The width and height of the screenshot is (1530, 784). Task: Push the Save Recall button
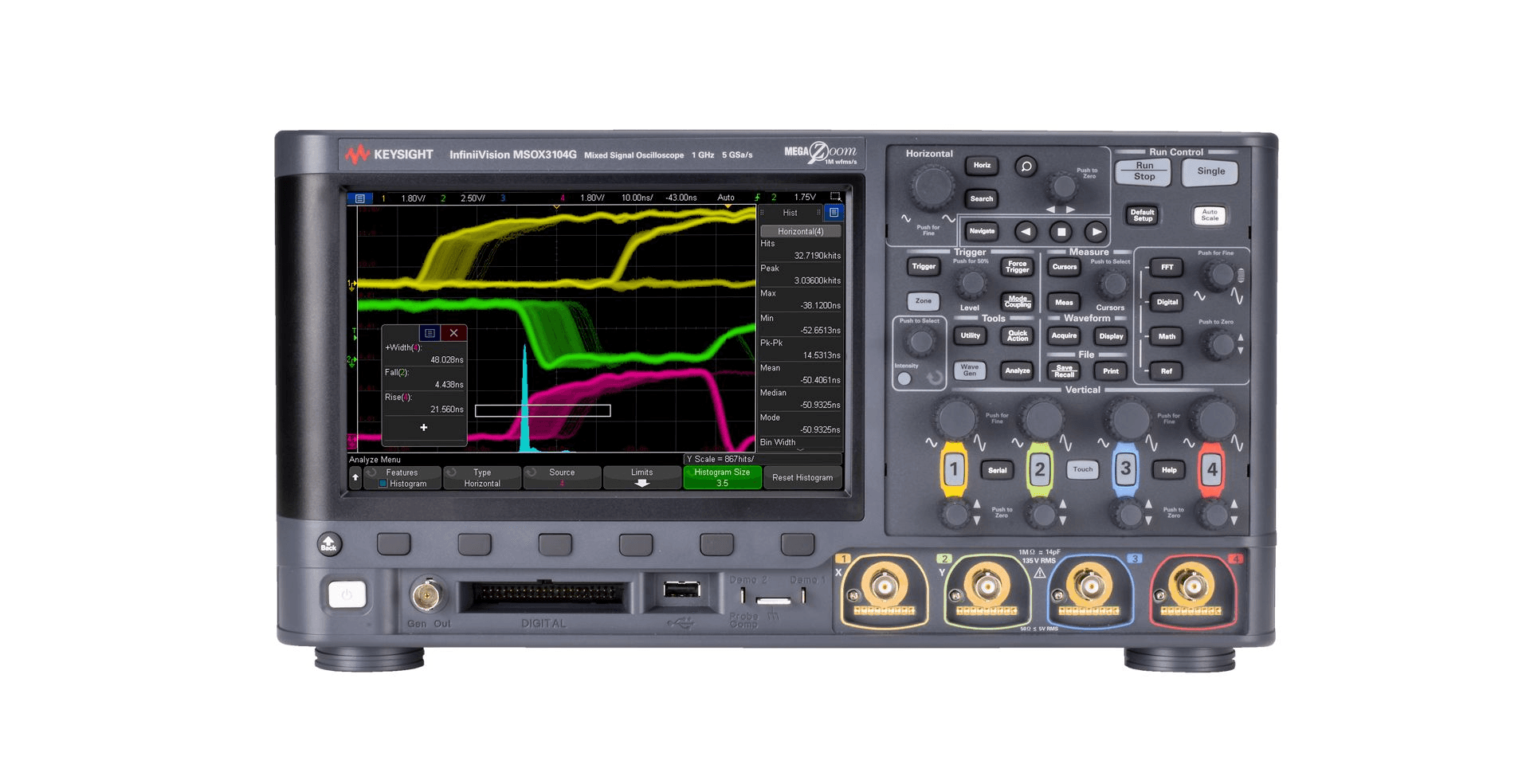[x=1064, y=370]
